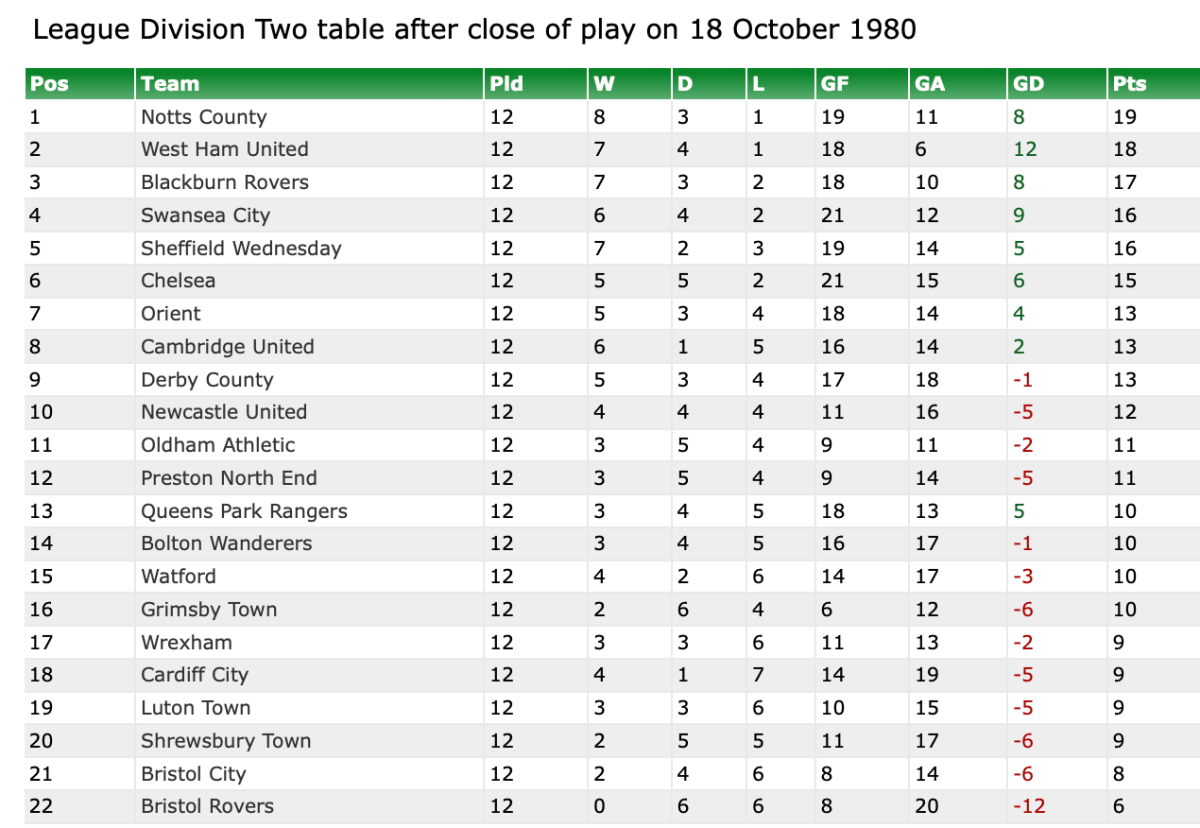
Task: Select Chelsea in the league table
Action: (178, 281)
